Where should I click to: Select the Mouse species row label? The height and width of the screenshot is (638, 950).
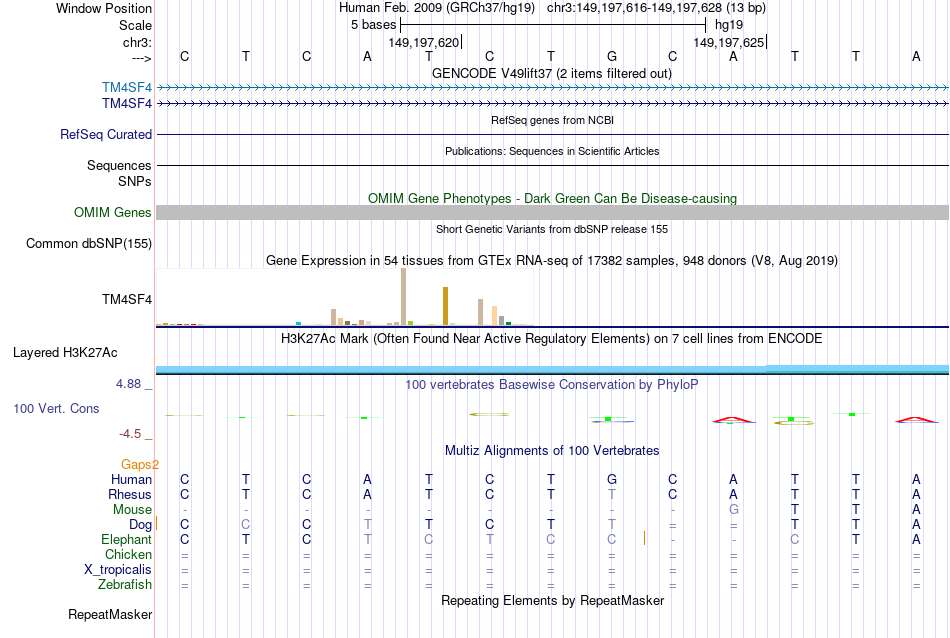coord(133,510)
